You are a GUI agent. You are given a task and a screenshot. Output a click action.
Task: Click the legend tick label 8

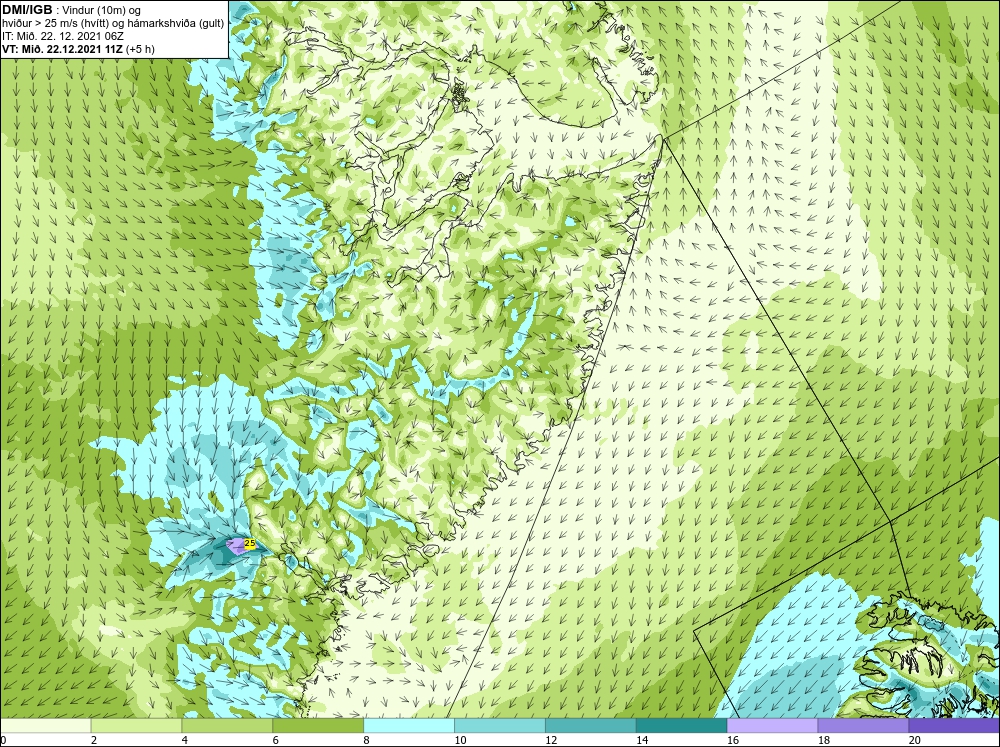point(367,740)
